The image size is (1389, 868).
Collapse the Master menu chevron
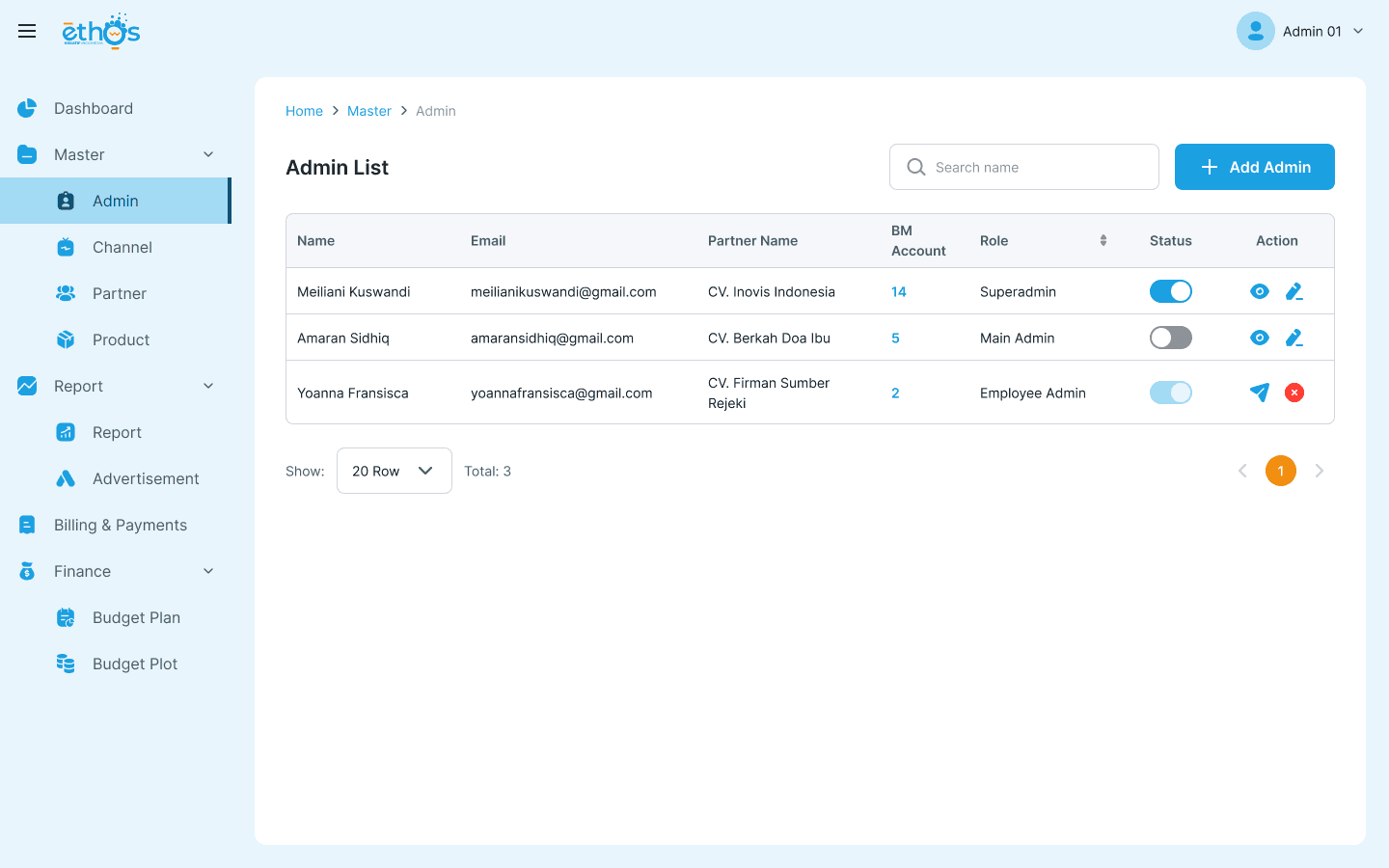tap(208, 154)
